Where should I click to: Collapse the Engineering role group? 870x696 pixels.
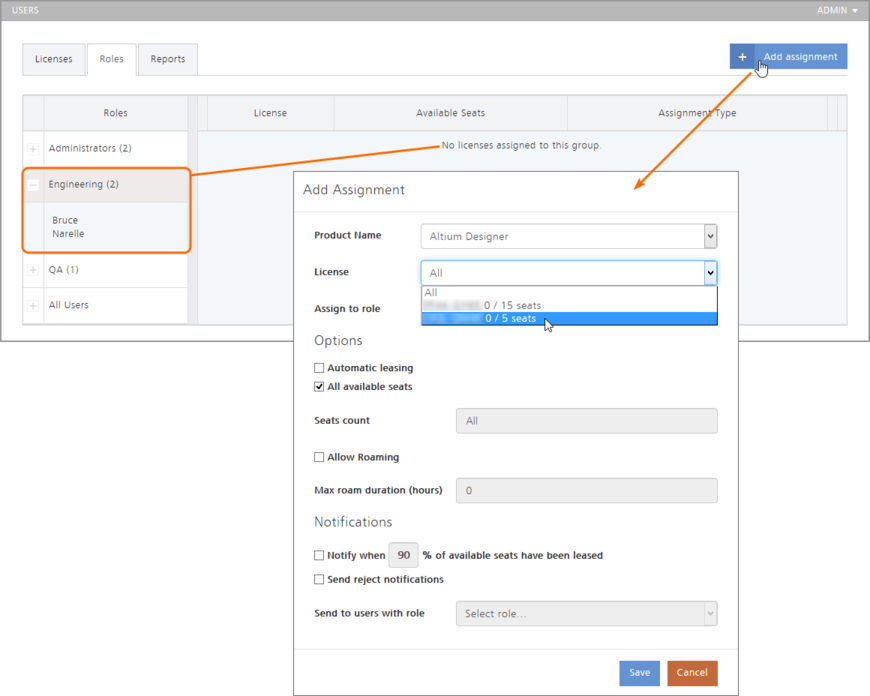[x=33, y=185]
